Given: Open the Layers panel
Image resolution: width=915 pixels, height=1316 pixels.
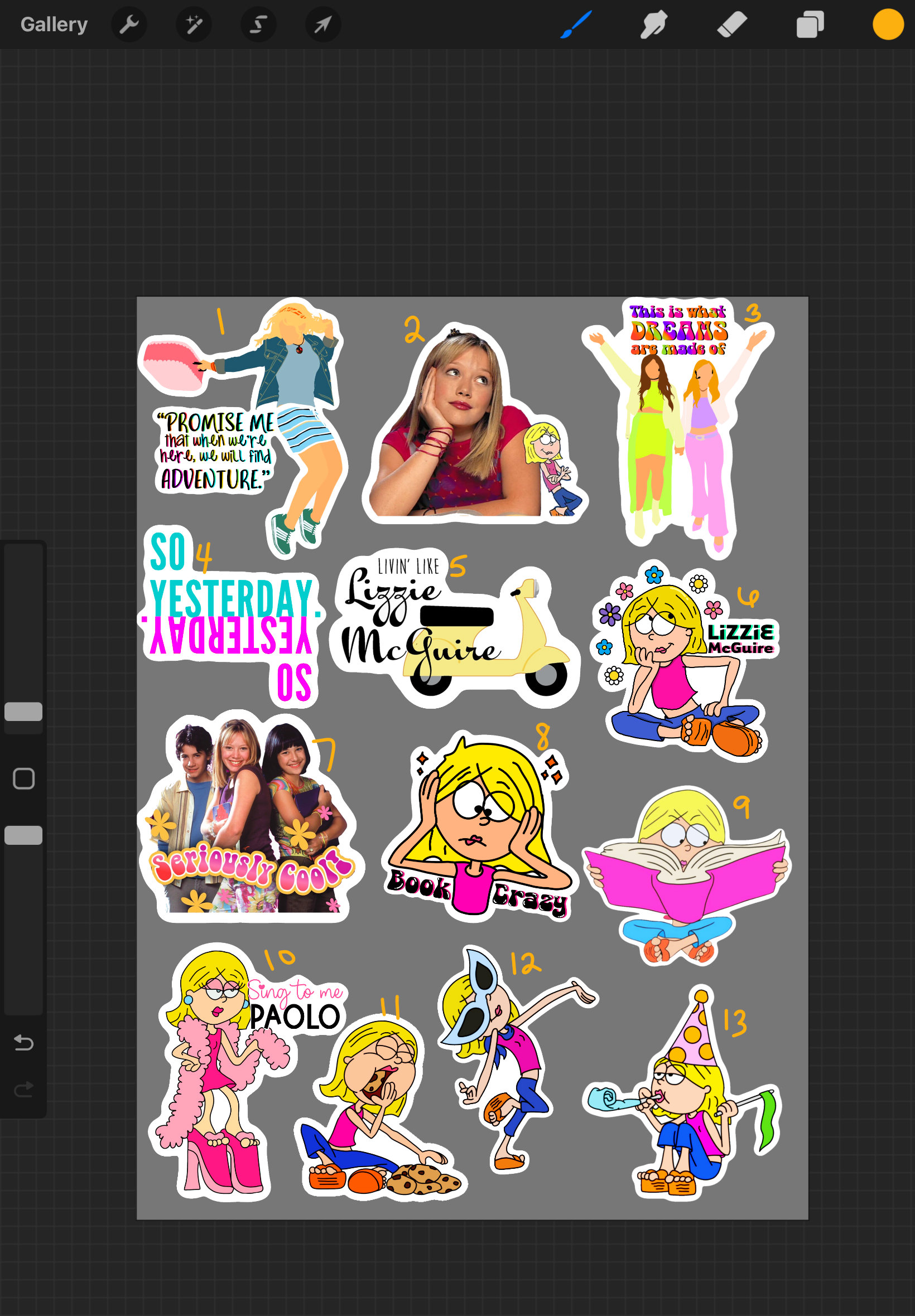Looking at the screenshot, I should 810,24.
